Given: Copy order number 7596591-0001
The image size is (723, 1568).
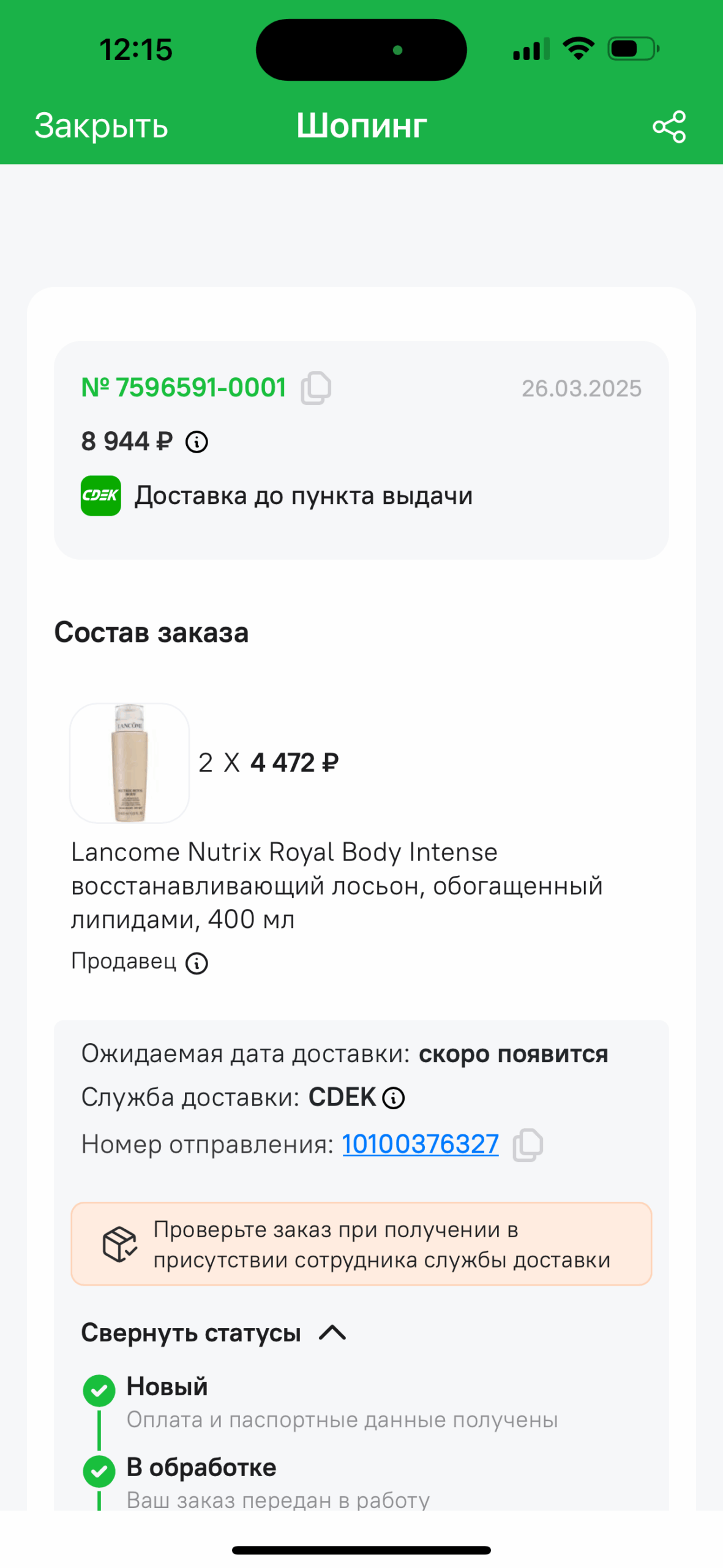Looking at the screenshot, I should [316, 388].
